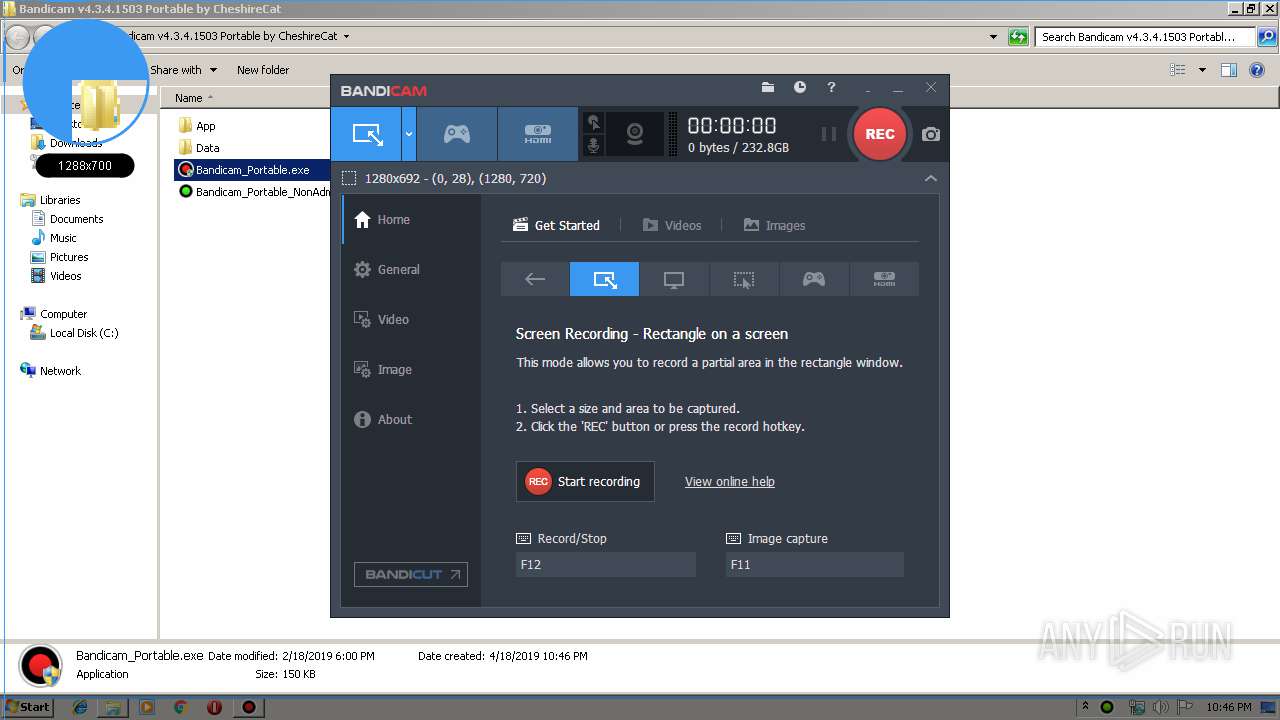Open the output folder icon in Bandicam
Screen dimensions: 1280x720
click(768, 88)
